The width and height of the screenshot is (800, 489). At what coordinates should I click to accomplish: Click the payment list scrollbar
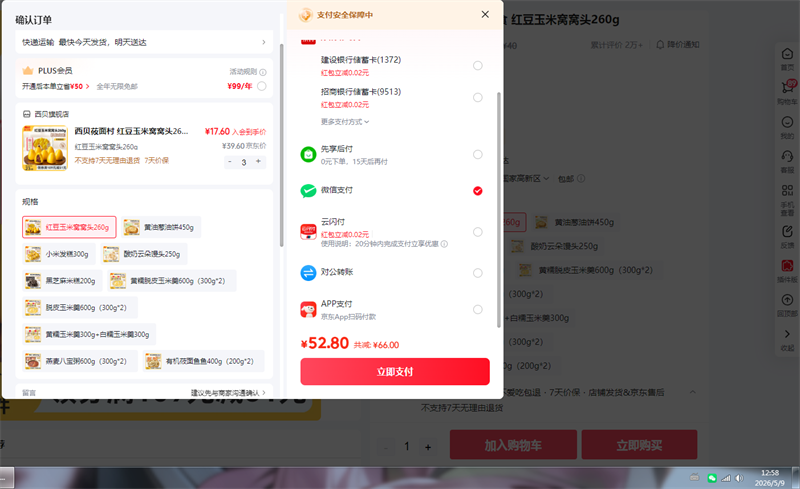click(498, 210)
